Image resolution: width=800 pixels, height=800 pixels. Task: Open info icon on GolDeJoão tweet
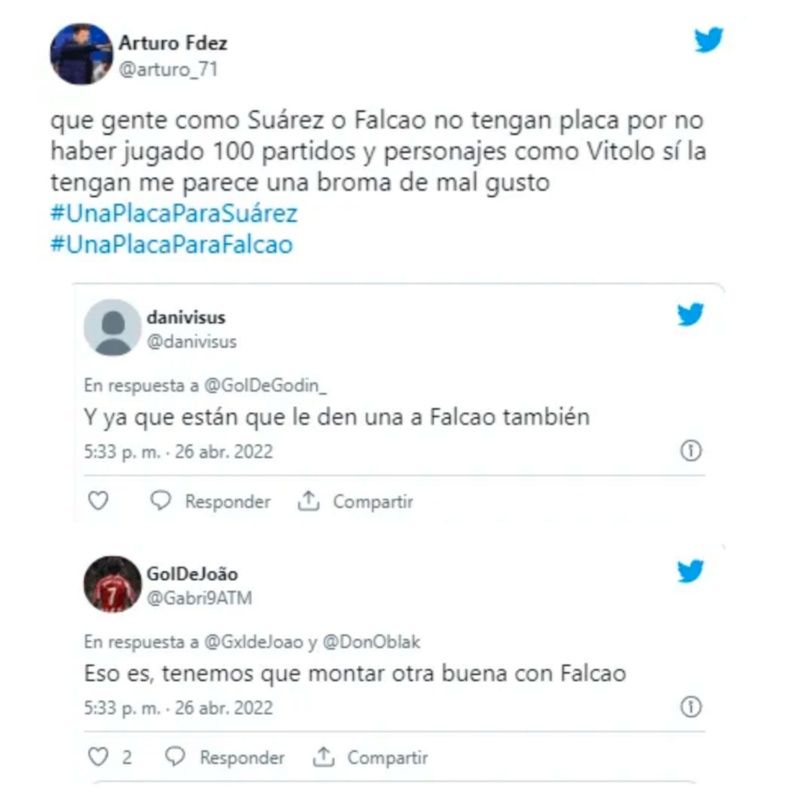[691, 707]
